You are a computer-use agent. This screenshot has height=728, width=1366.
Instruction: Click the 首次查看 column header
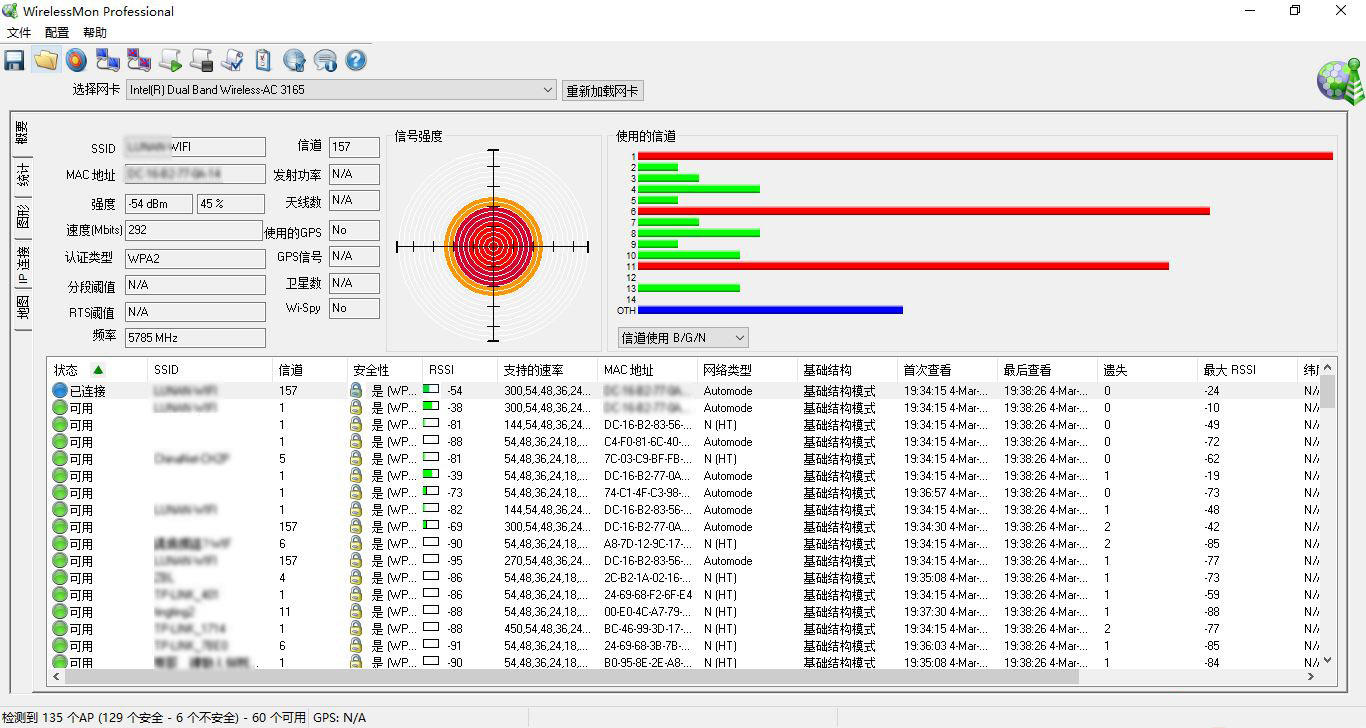point(947,370)
